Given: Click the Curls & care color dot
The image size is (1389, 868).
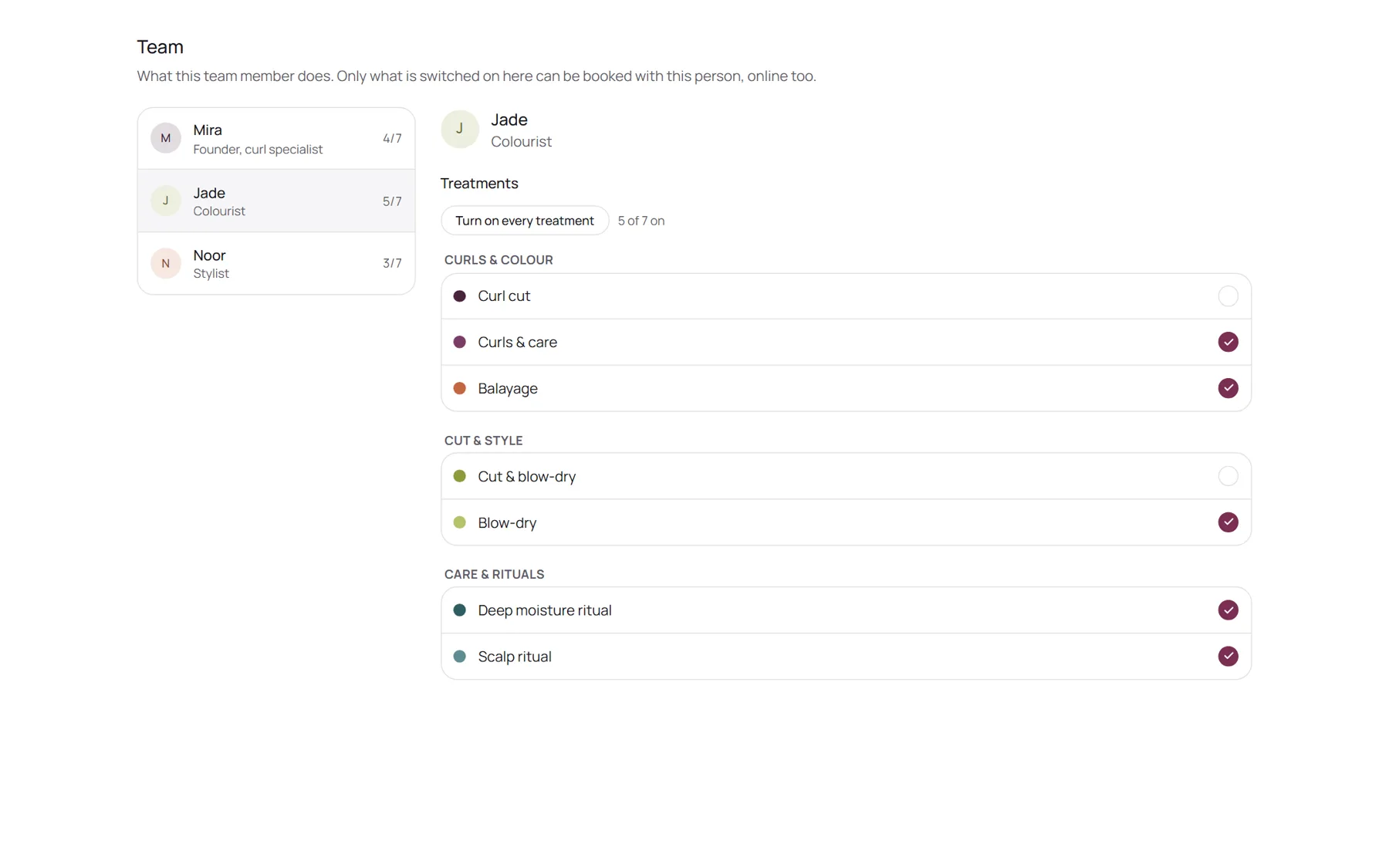Looking at the screenshot, I should coord(460,342).
